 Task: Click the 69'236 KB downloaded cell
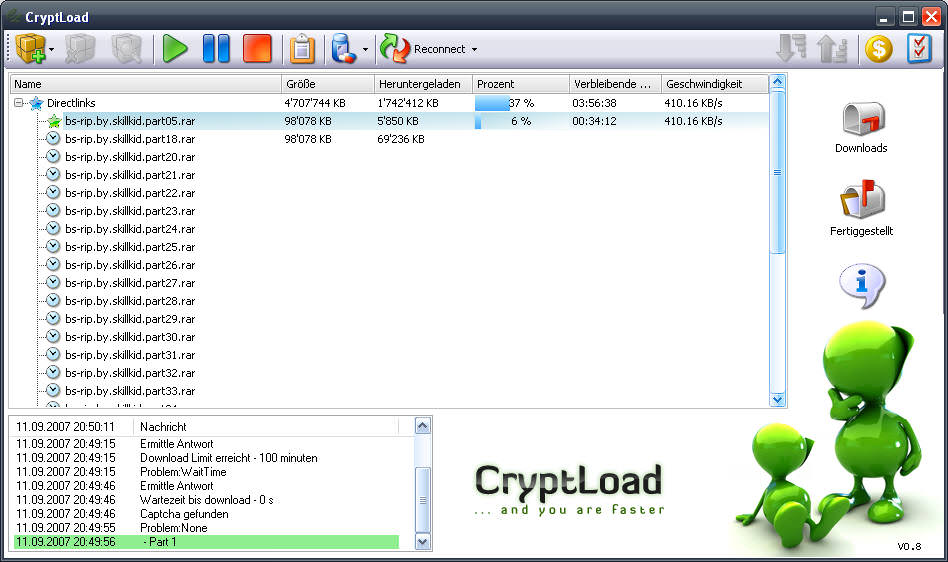pos(401,139)
